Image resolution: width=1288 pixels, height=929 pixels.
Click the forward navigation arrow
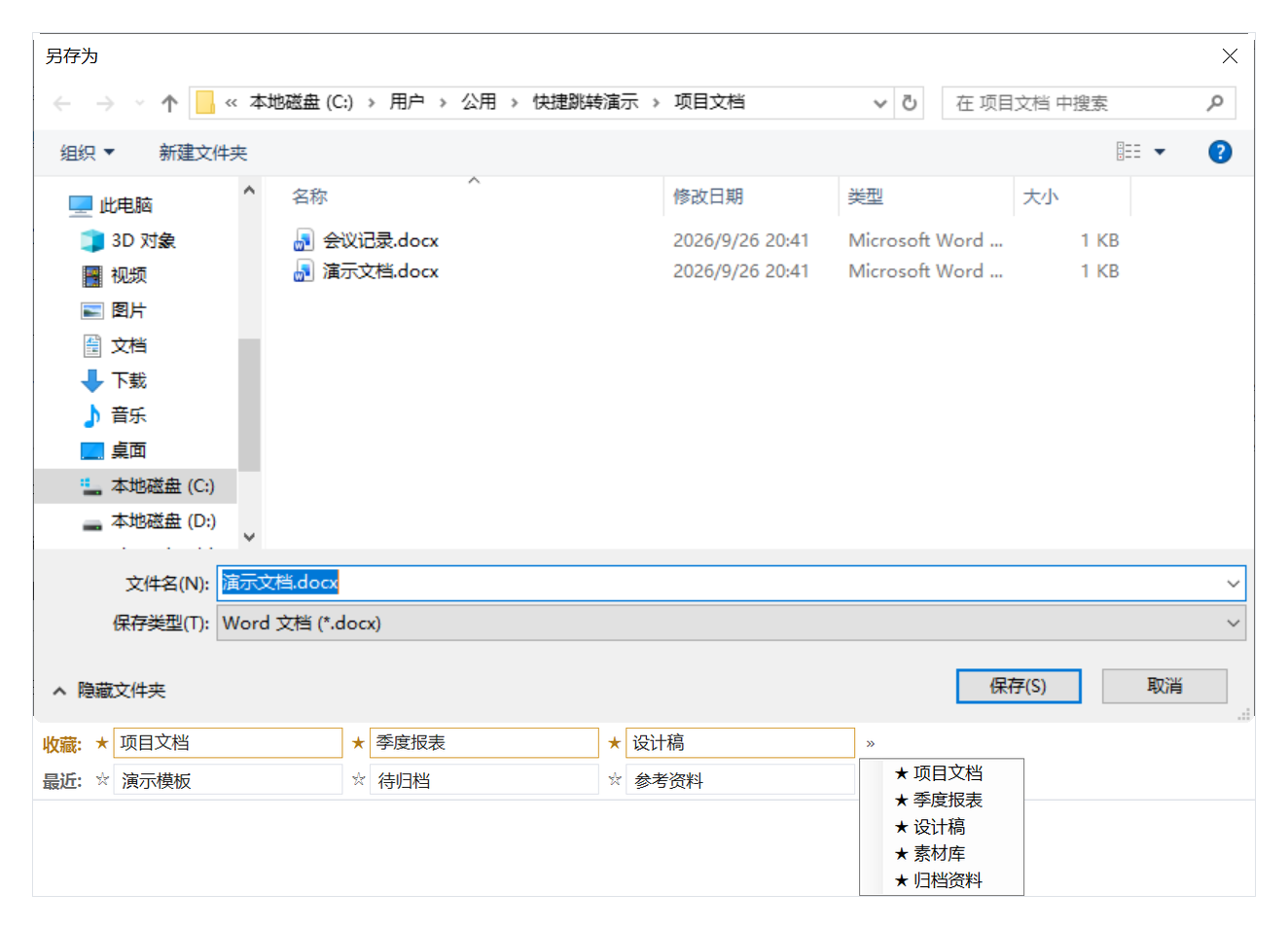pyautogui.click(x=105, y=103)
